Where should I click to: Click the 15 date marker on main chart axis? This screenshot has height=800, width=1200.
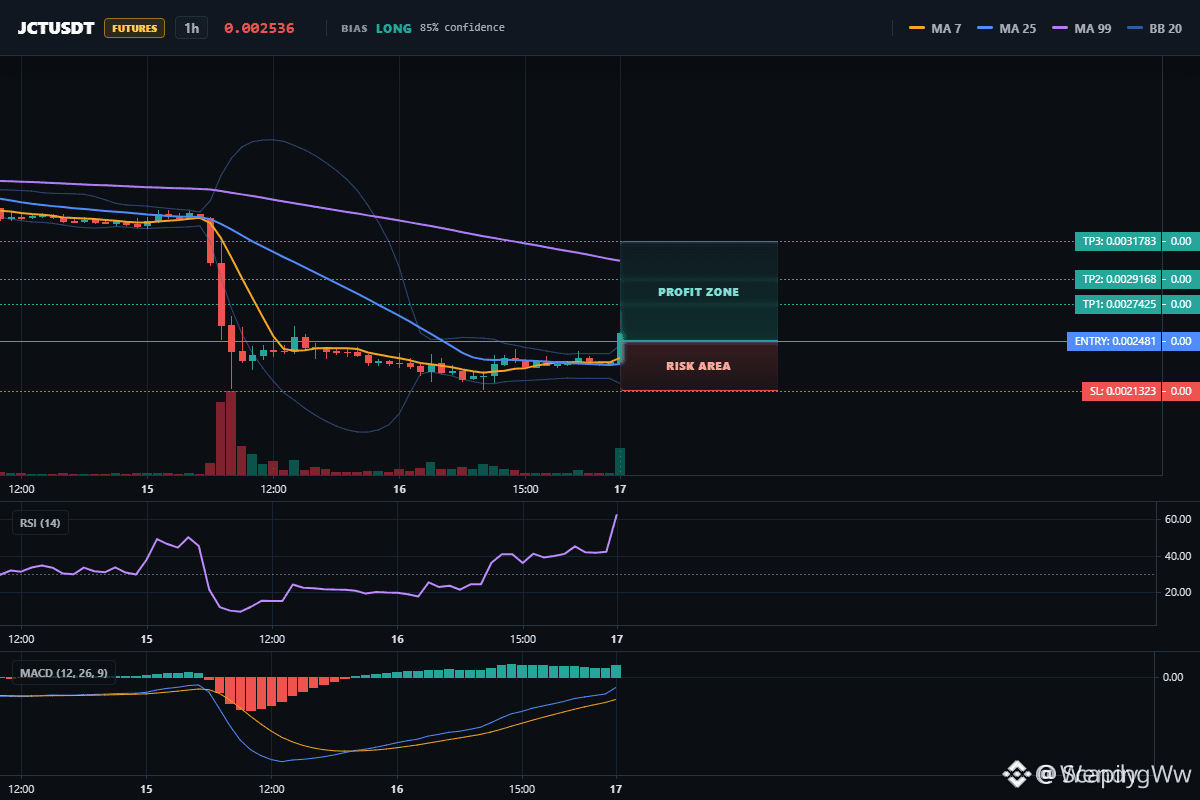pyautogui.click(x=147, y=489)
